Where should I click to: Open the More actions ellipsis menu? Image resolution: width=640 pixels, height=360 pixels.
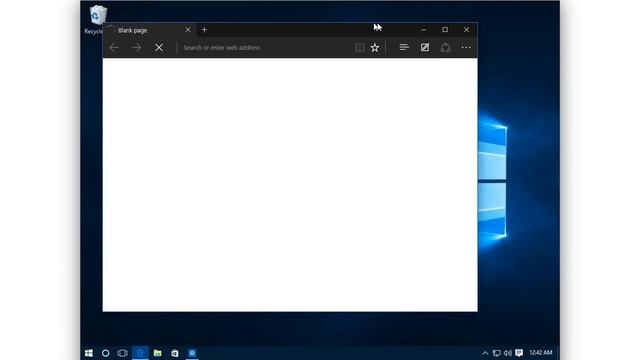coord(466,47)
